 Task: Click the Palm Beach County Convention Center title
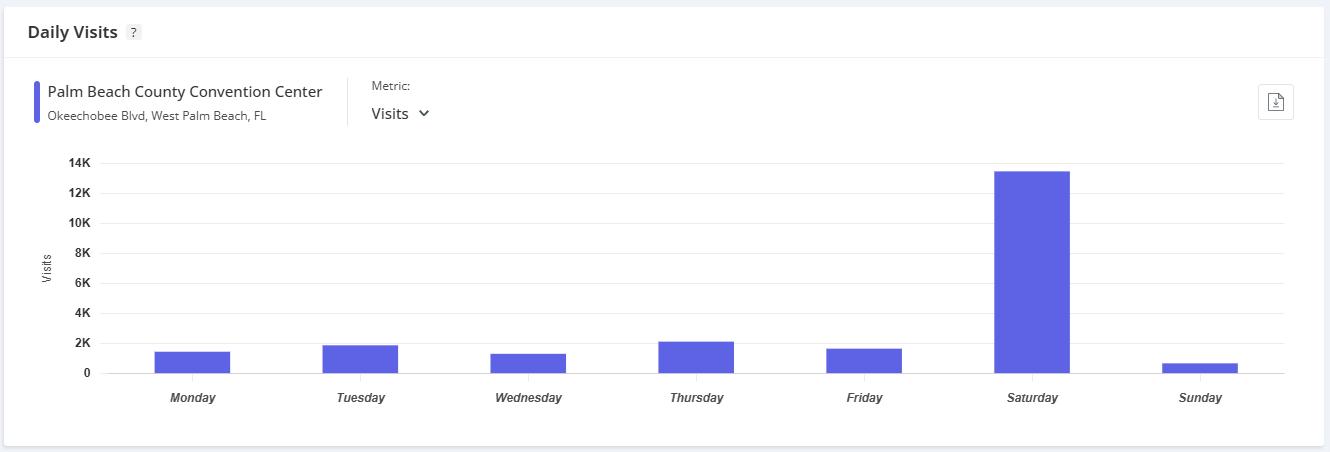[185, 92]
